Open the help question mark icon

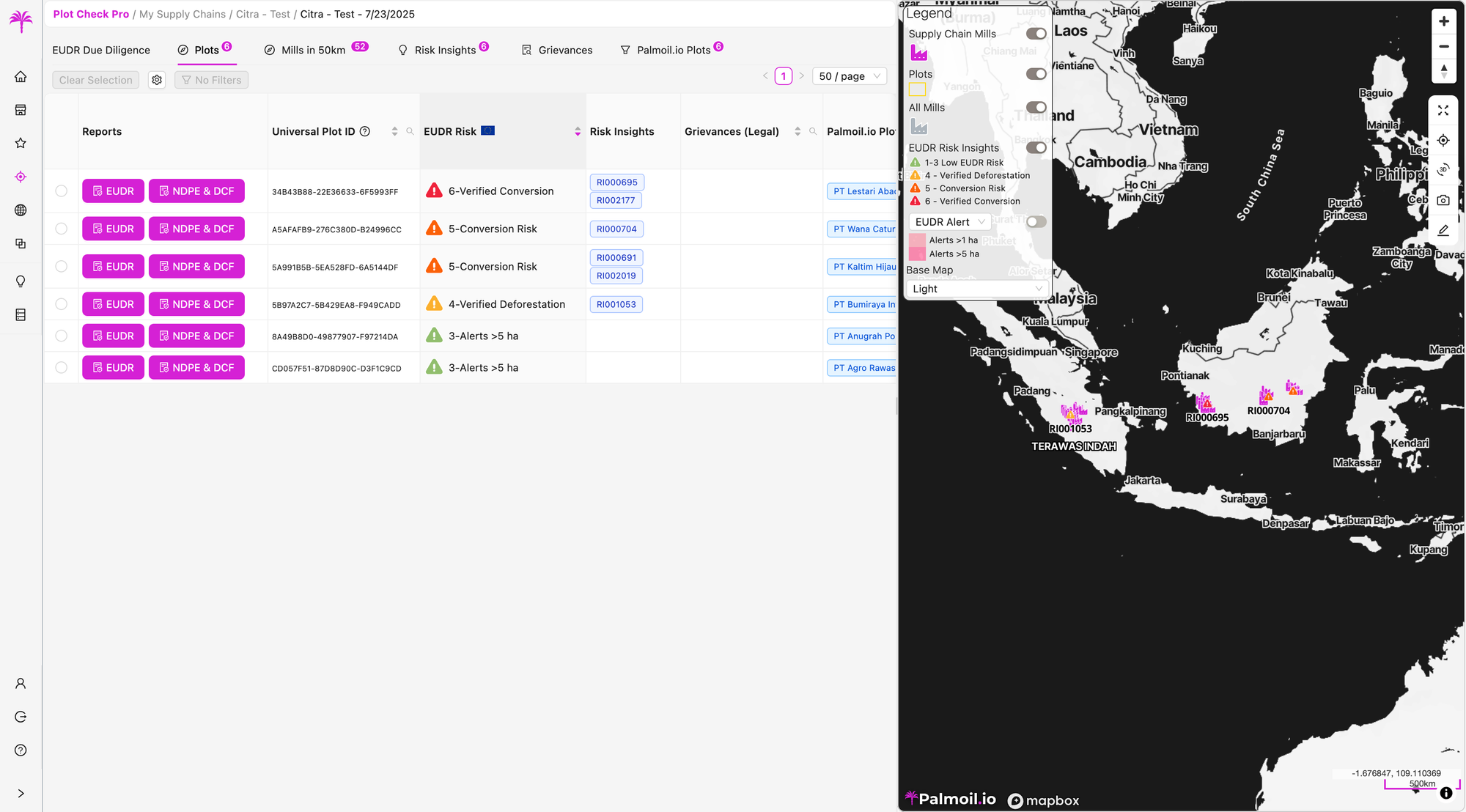(x=21, y=750)
